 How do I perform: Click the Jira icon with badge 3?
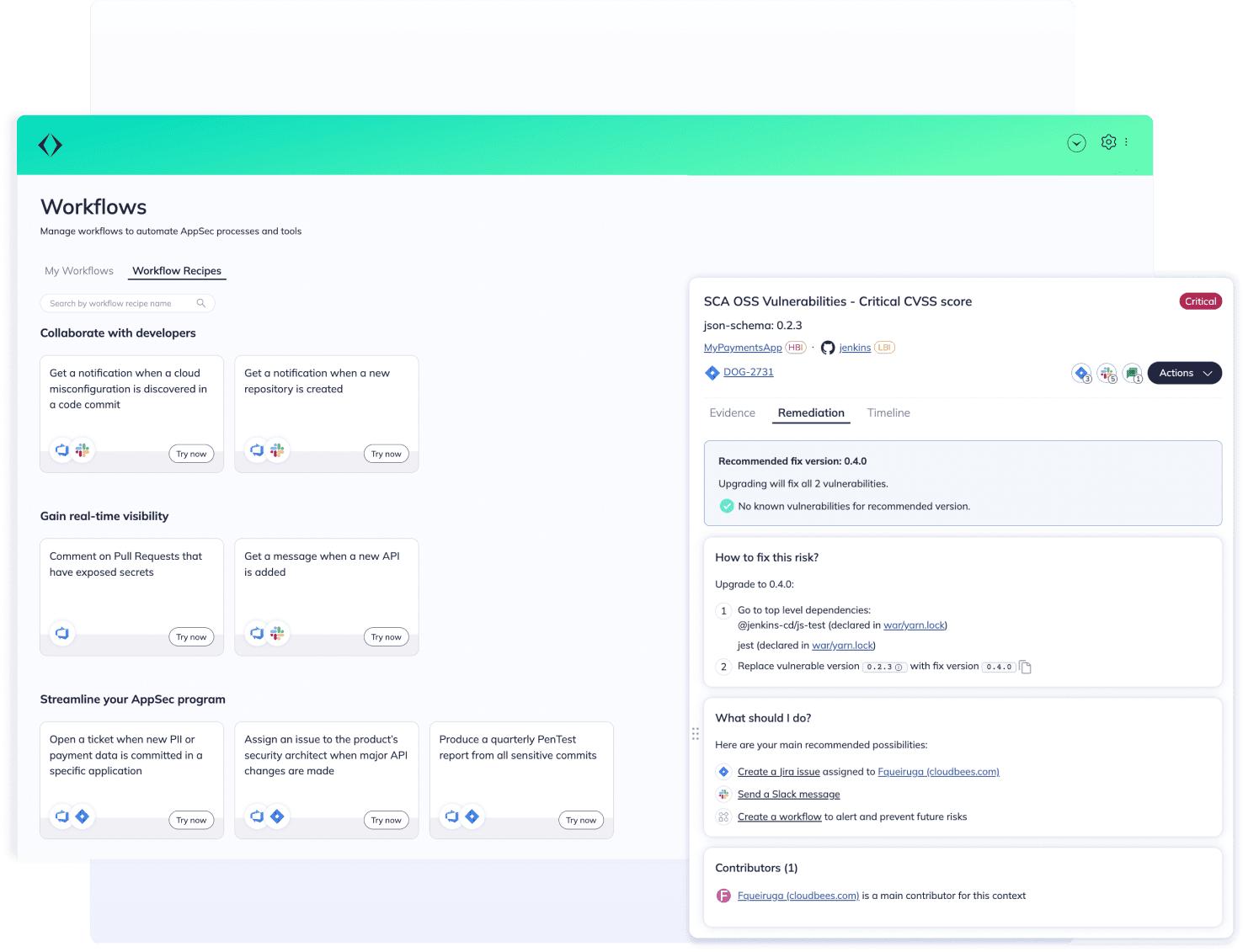(1081, 373)
